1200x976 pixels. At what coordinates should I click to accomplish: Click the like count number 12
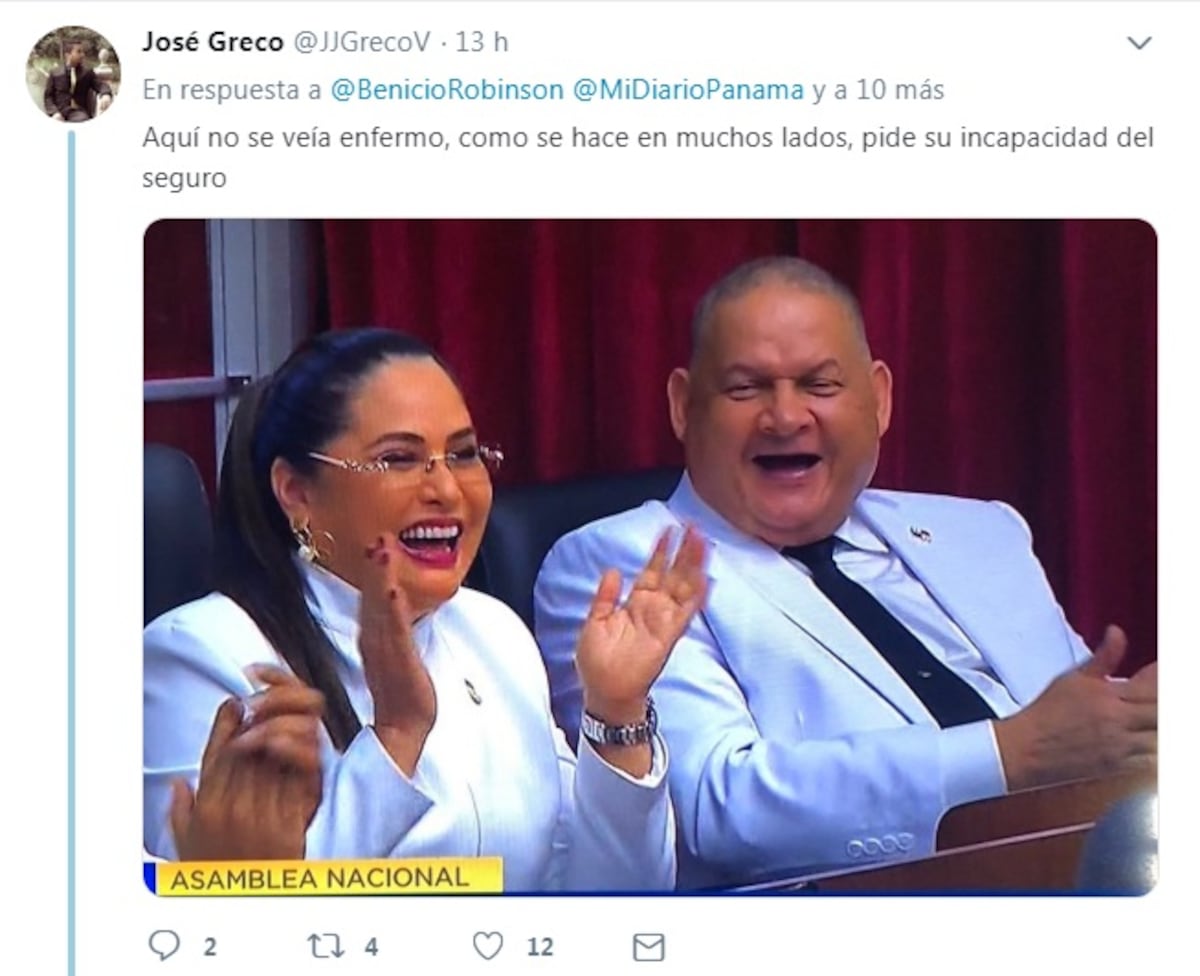540,946
